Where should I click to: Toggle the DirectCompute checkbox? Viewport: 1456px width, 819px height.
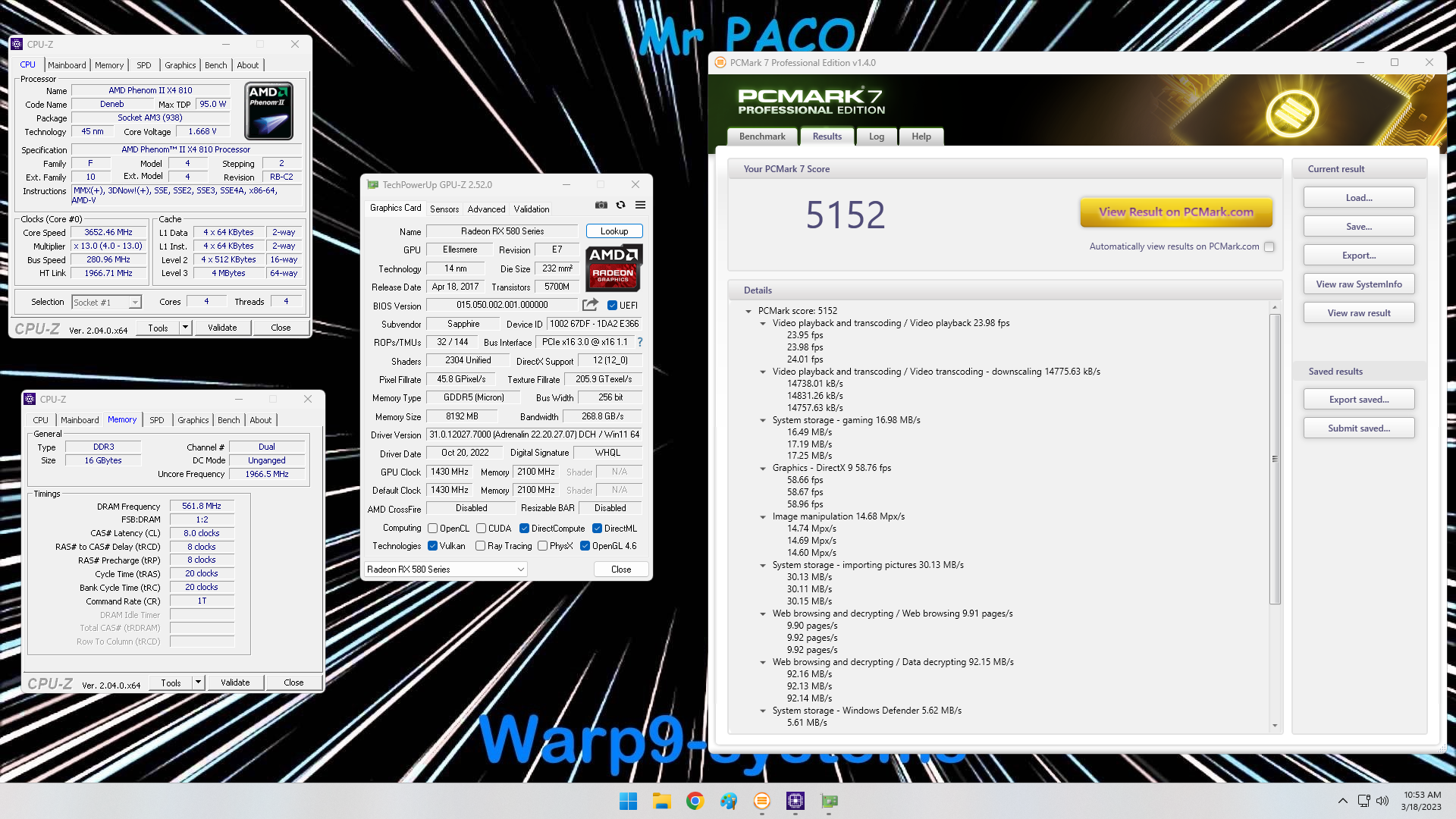524,529
